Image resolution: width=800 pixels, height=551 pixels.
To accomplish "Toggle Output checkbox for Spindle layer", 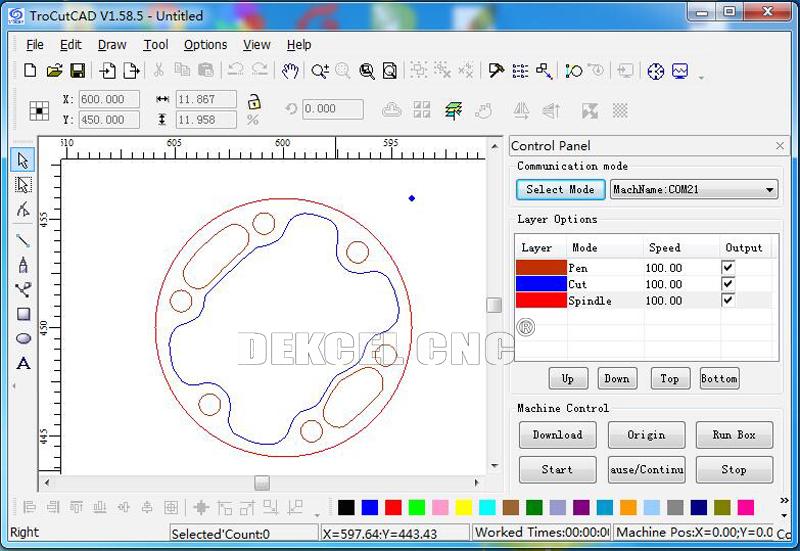I will click(x=728, y=300).
